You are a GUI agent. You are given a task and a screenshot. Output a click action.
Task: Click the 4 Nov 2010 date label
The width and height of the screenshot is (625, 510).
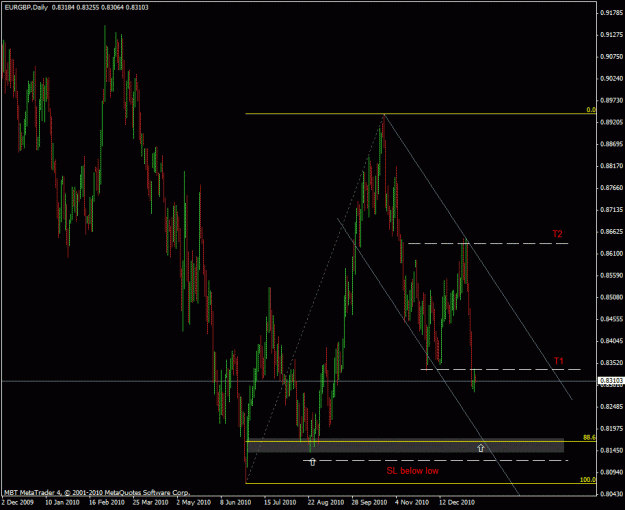[412, 502]
